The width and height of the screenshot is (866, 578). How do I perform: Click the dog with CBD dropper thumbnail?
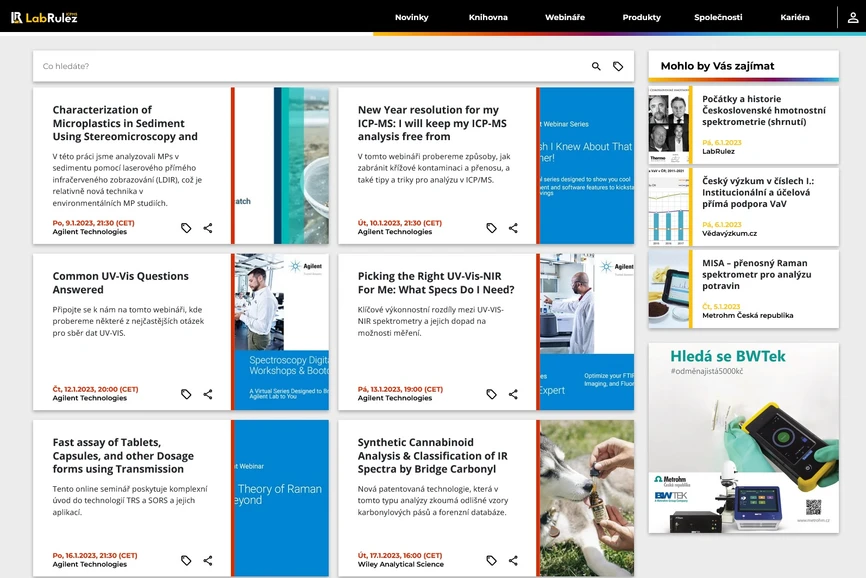click(x=587, y=498)
